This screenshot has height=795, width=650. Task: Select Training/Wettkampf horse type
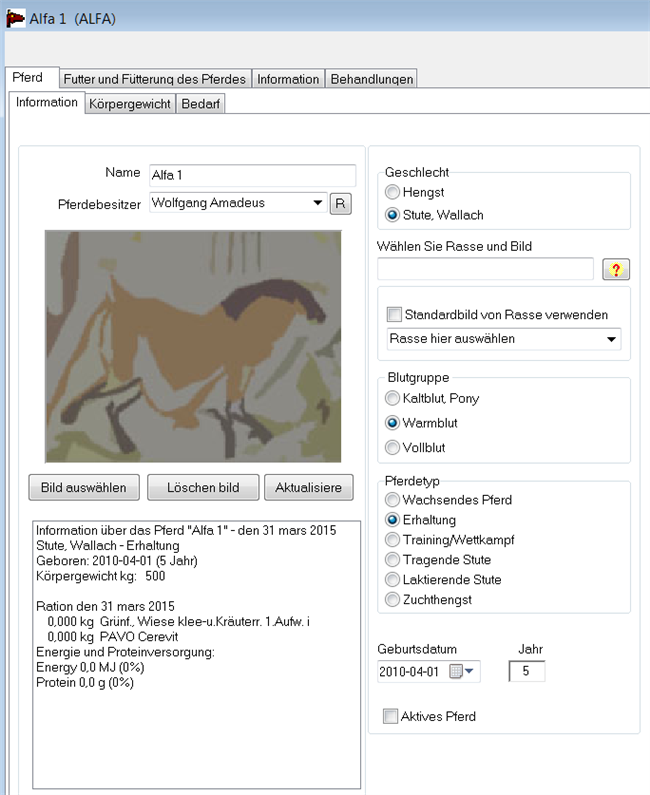coord(392,539)
